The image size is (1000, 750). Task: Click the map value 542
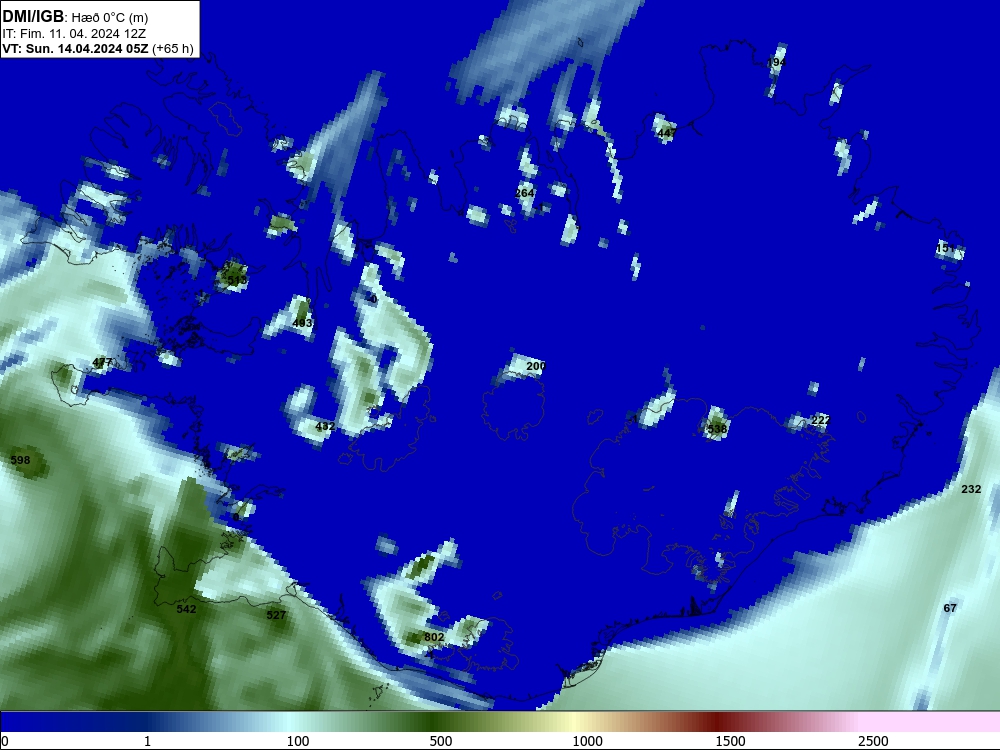(x=186, y=609)
